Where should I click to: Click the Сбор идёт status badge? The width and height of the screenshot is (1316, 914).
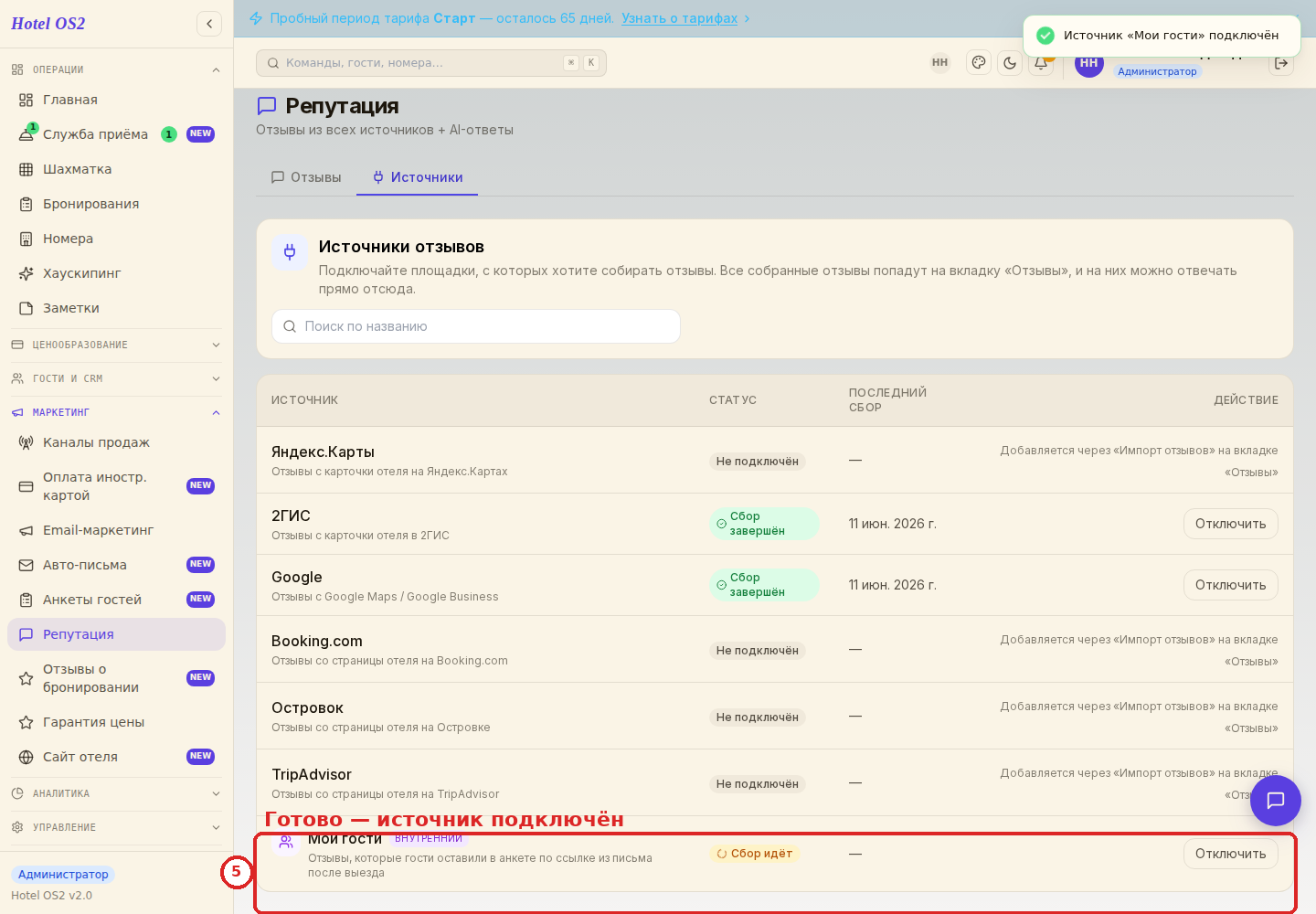[755, 854]
